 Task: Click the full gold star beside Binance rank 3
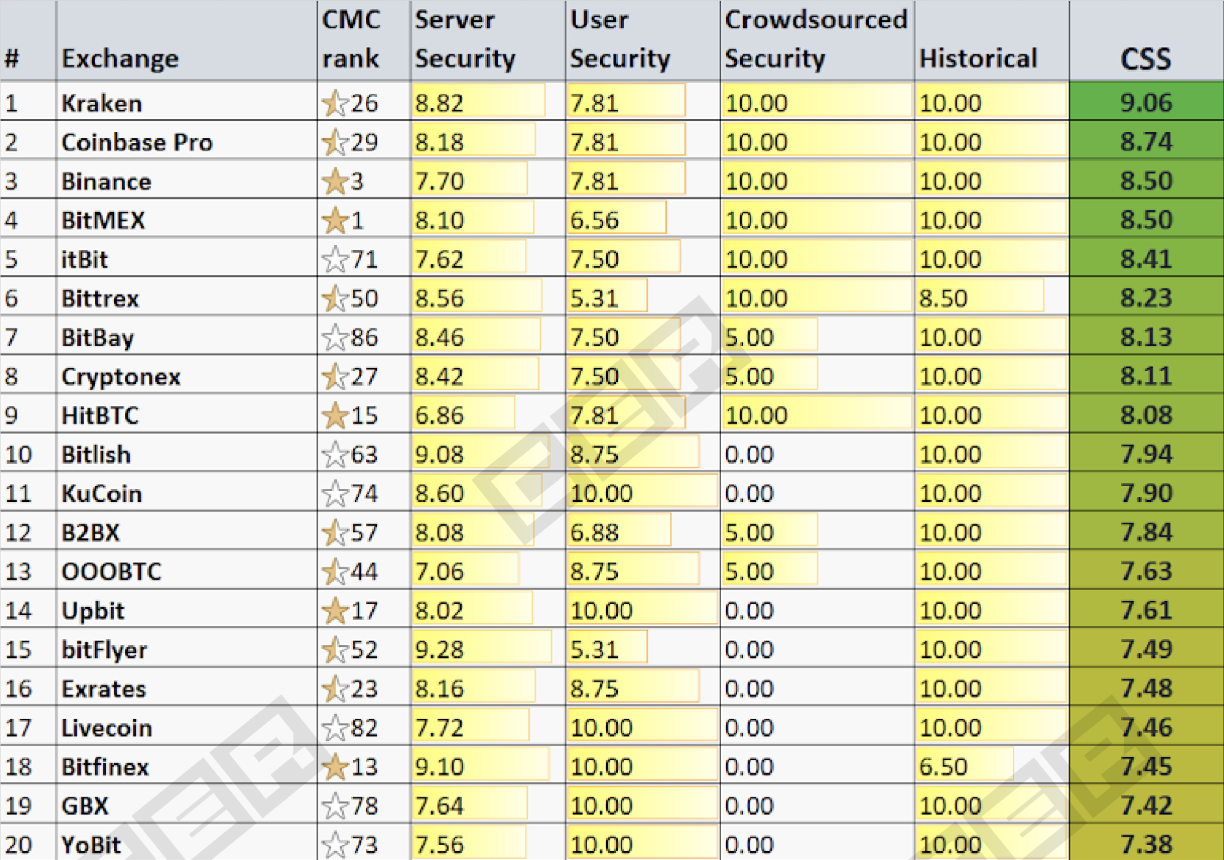click(x=333, y=181)
